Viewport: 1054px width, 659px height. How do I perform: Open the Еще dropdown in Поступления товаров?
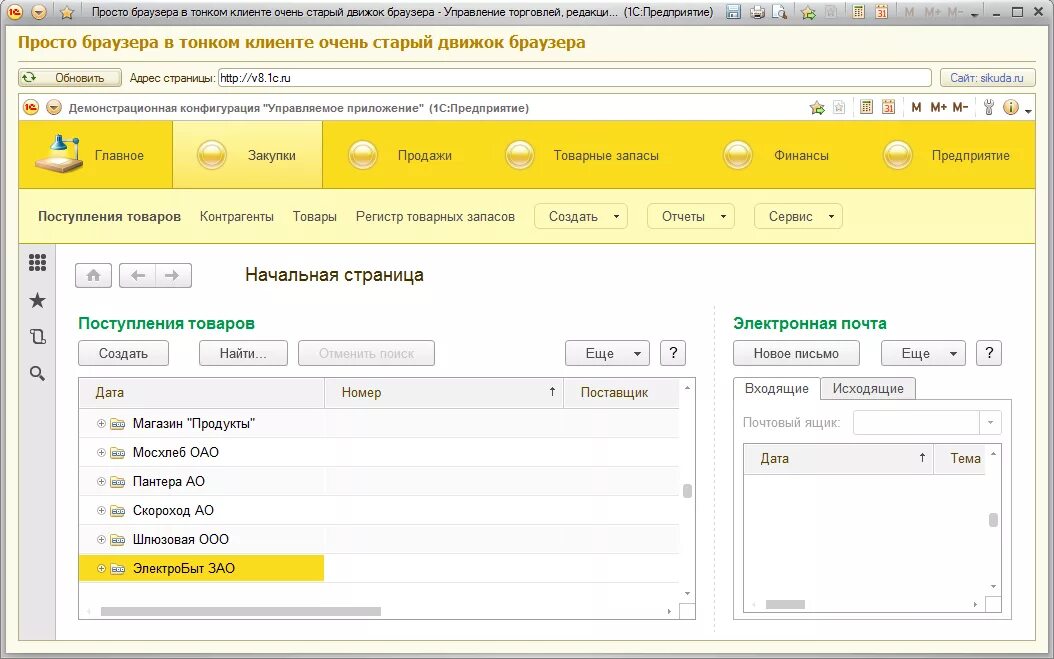[x=607, y=353]
